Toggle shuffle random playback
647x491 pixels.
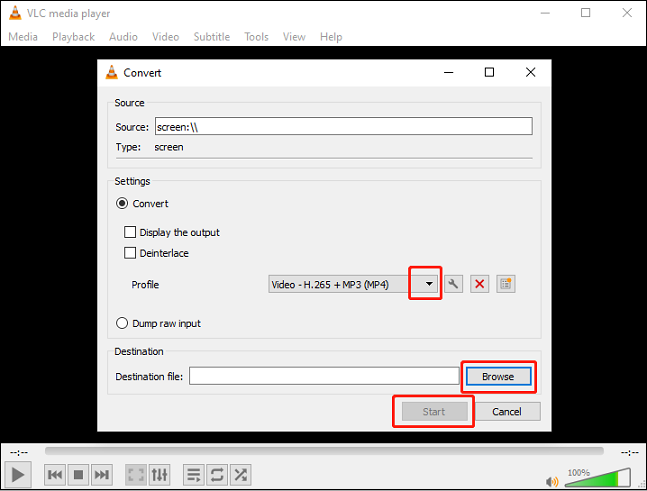(x=241, y=474)
